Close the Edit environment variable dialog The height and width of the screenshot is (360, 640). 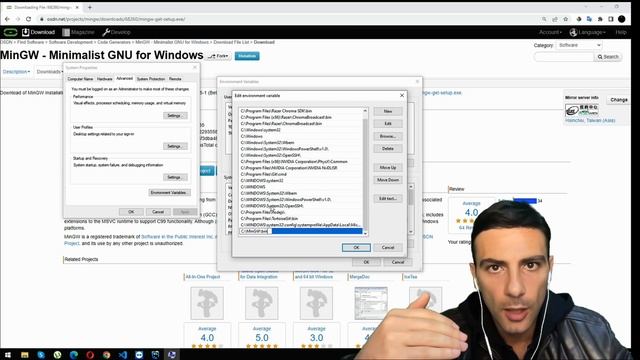(x=402, y=96)
